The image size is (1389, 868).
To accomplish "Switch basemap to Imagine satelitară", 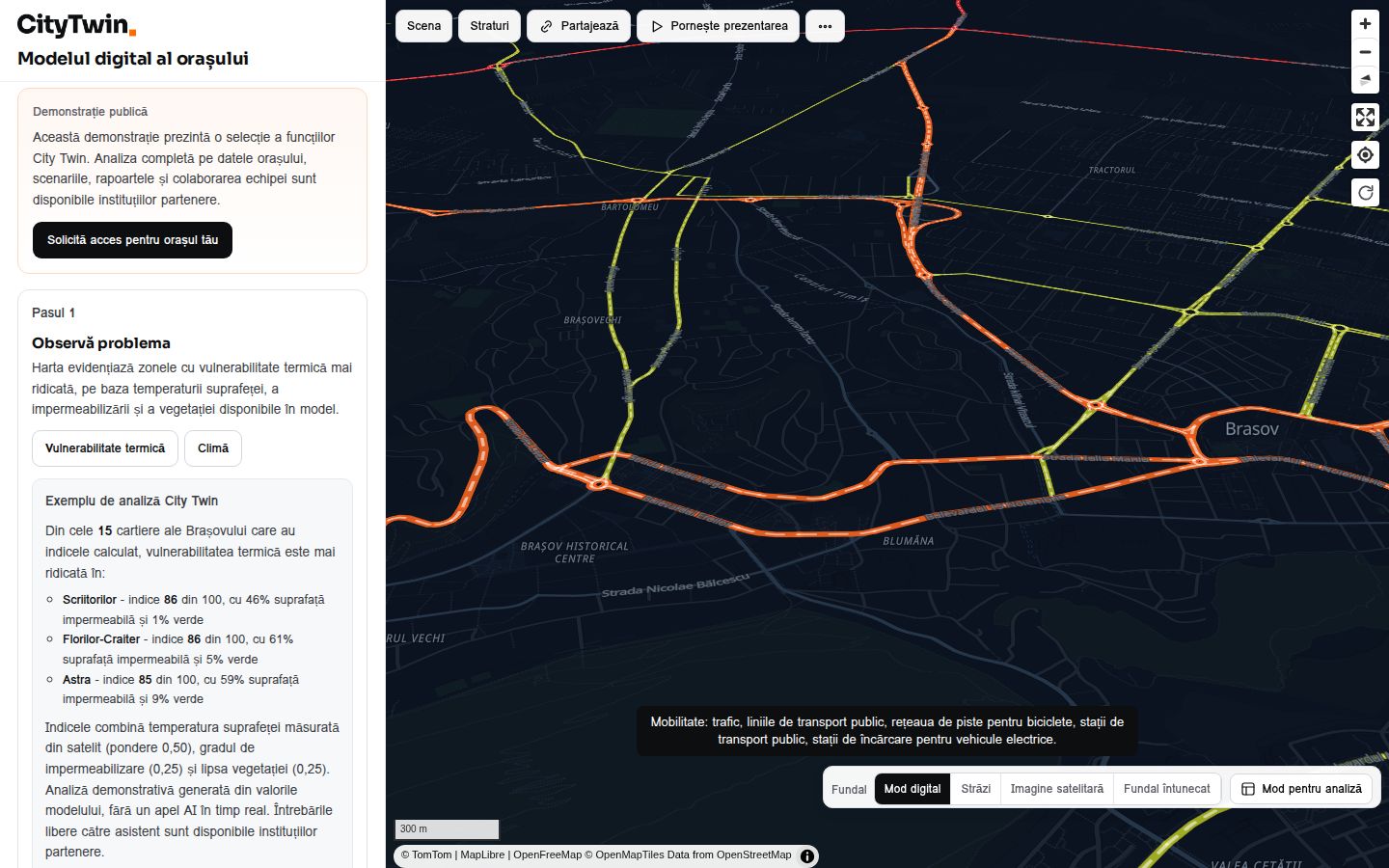I will [1057, 789].
